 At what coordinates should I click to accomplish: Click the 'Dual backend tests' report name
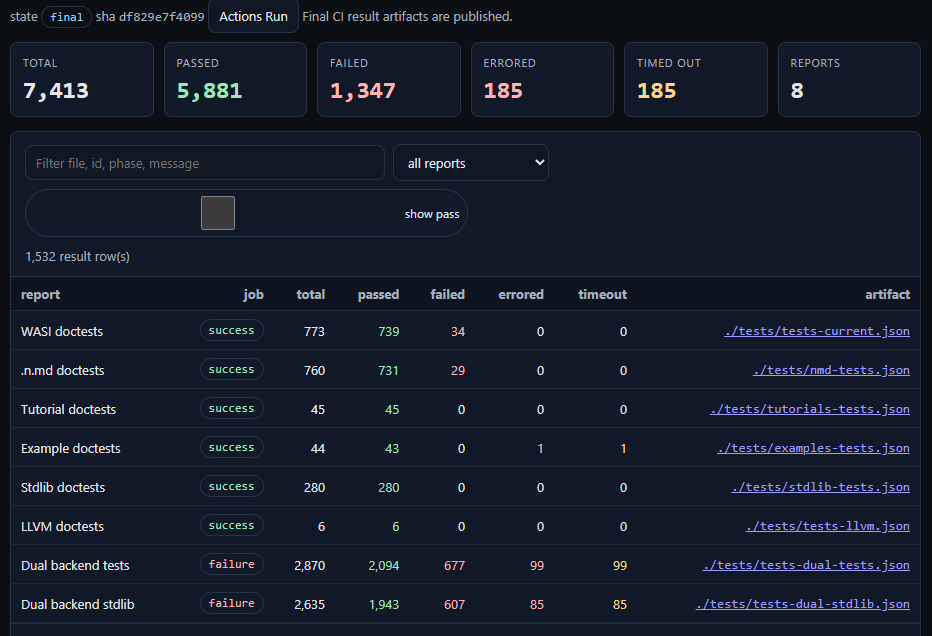pos(75,566)
